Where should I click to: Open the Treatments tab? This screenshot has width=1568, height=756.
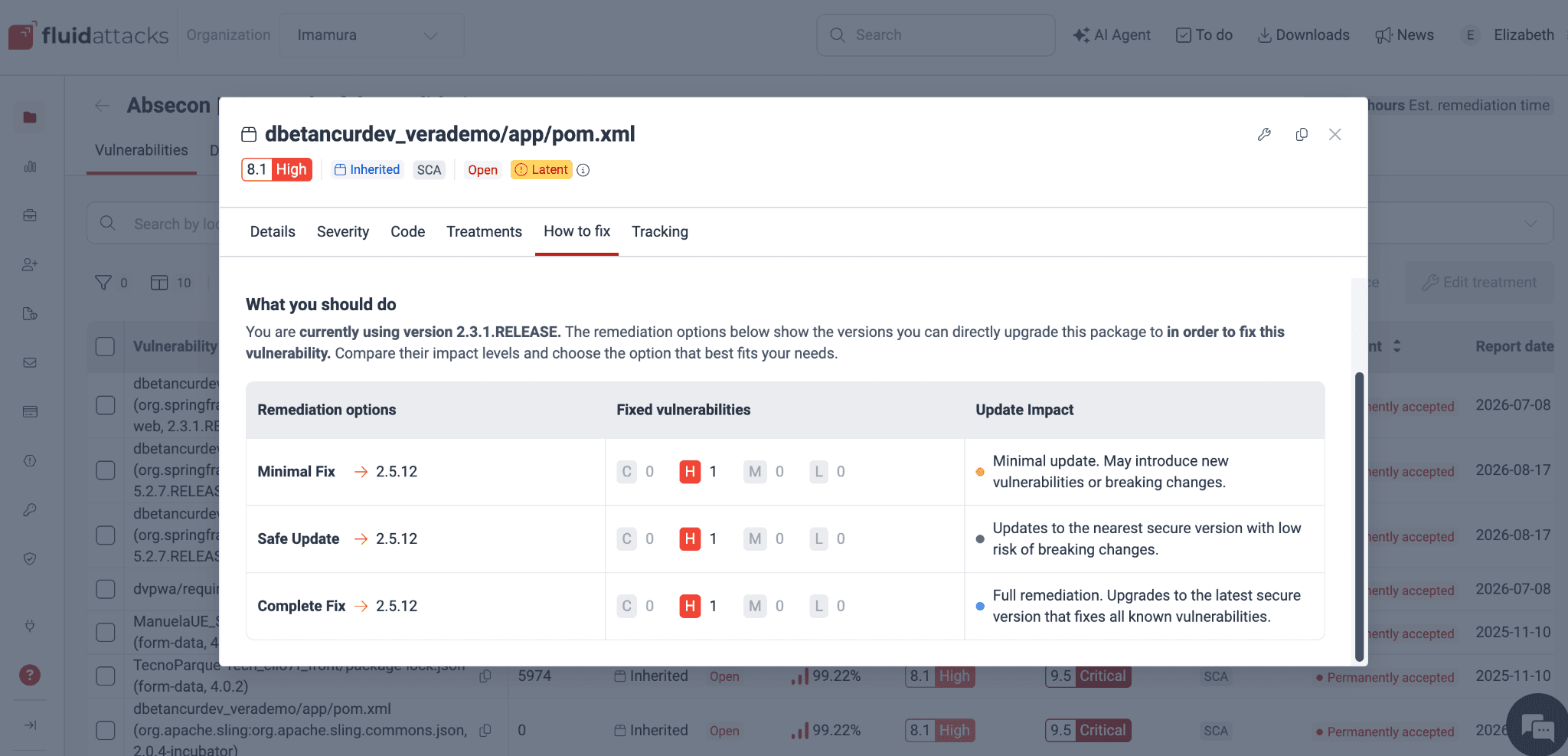click(x=484, y=231)
